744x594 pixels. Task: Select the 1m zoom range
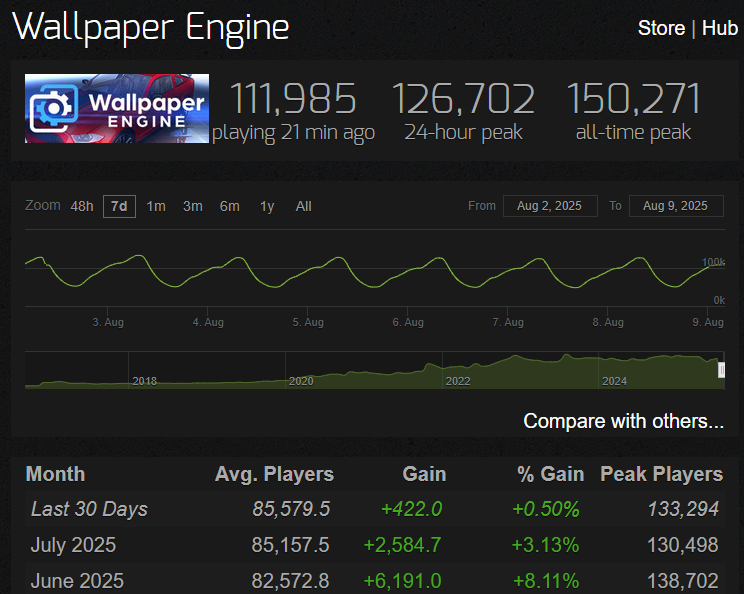click(156, 206)
